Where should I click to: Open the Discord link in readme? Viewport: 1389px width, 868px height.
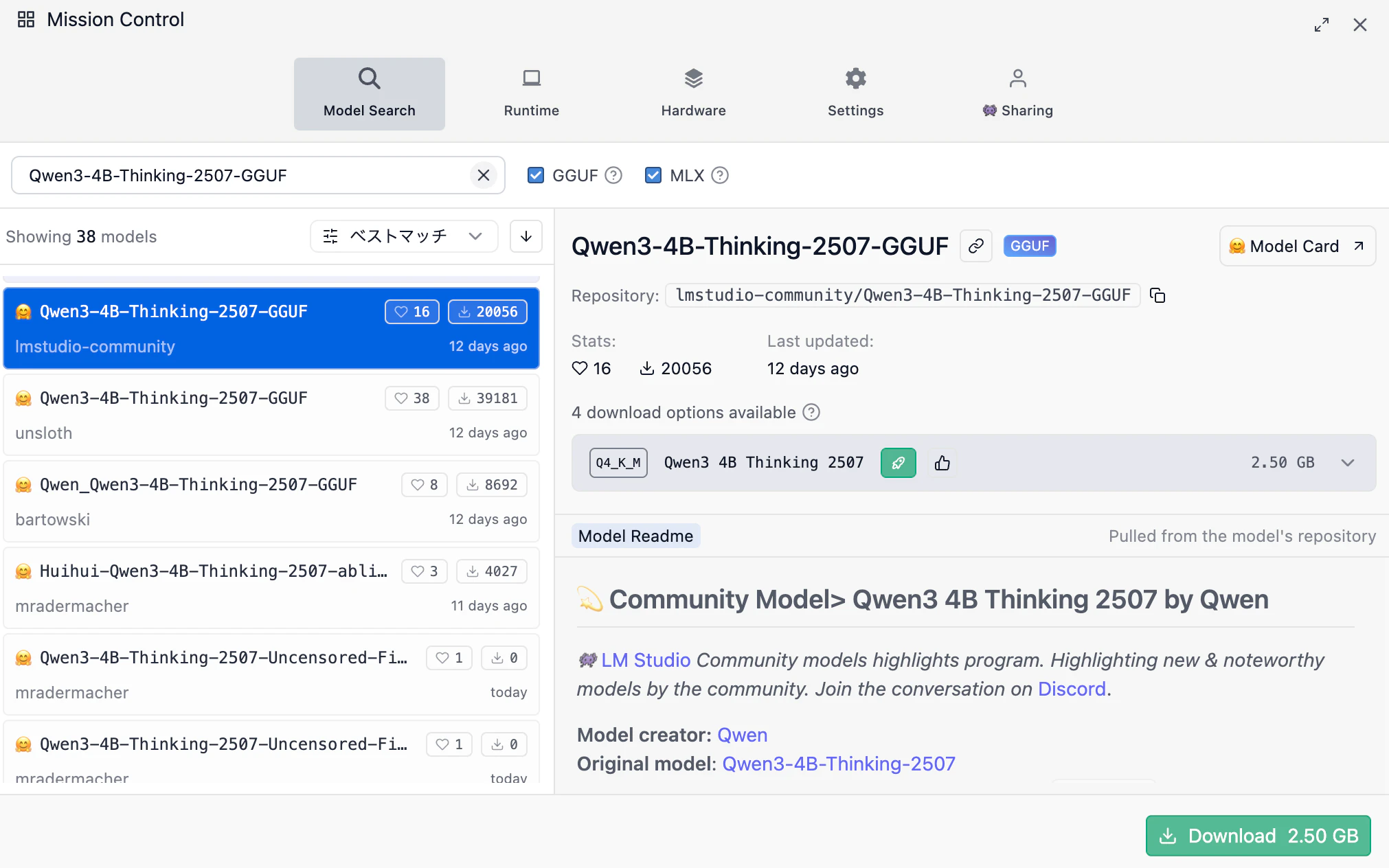[1072, 689]
